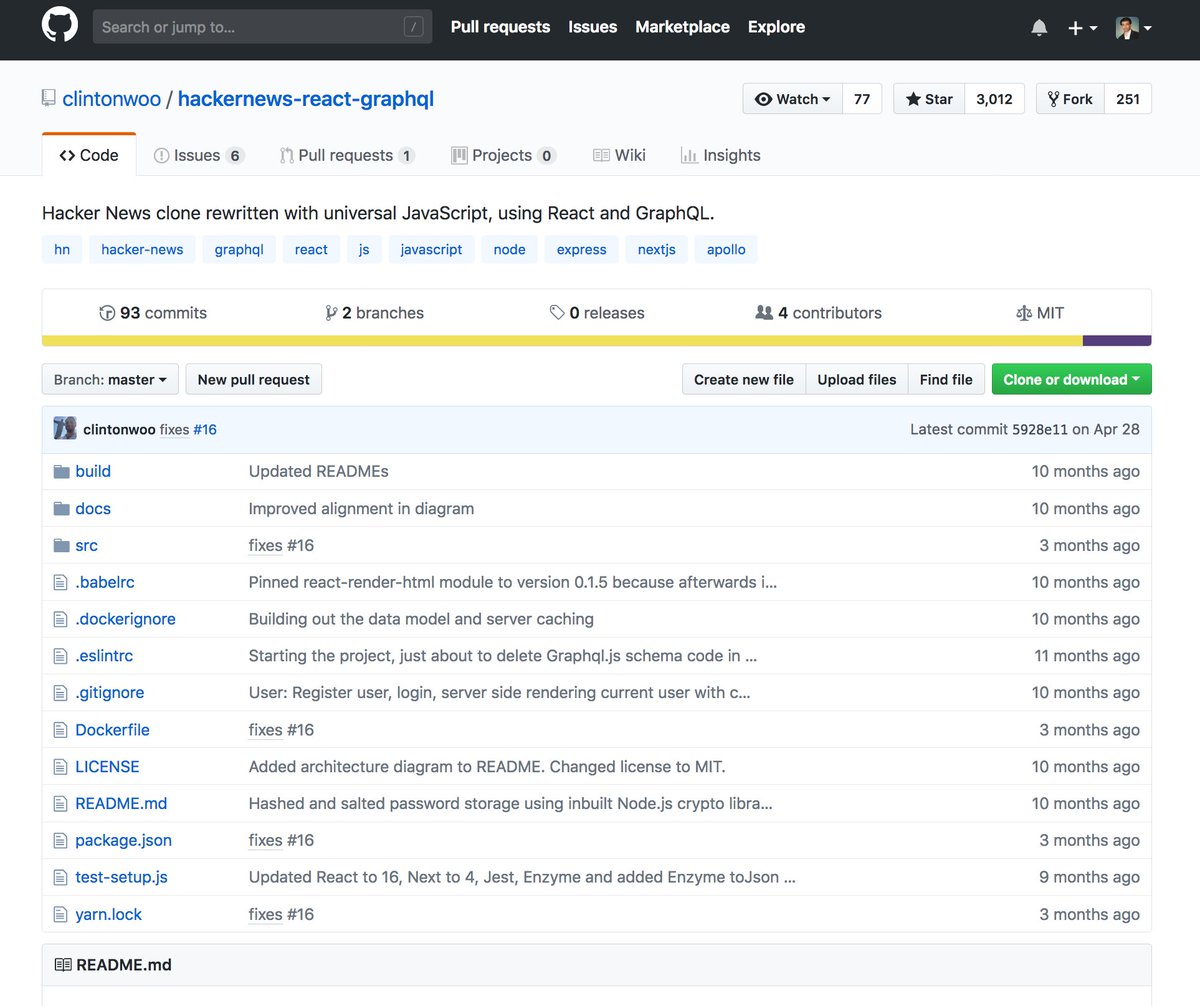The width and height of the screenshot is (1200, 1006).
Task: Open hackernews-react-graphql repository name link
Action: pos(306,99)
